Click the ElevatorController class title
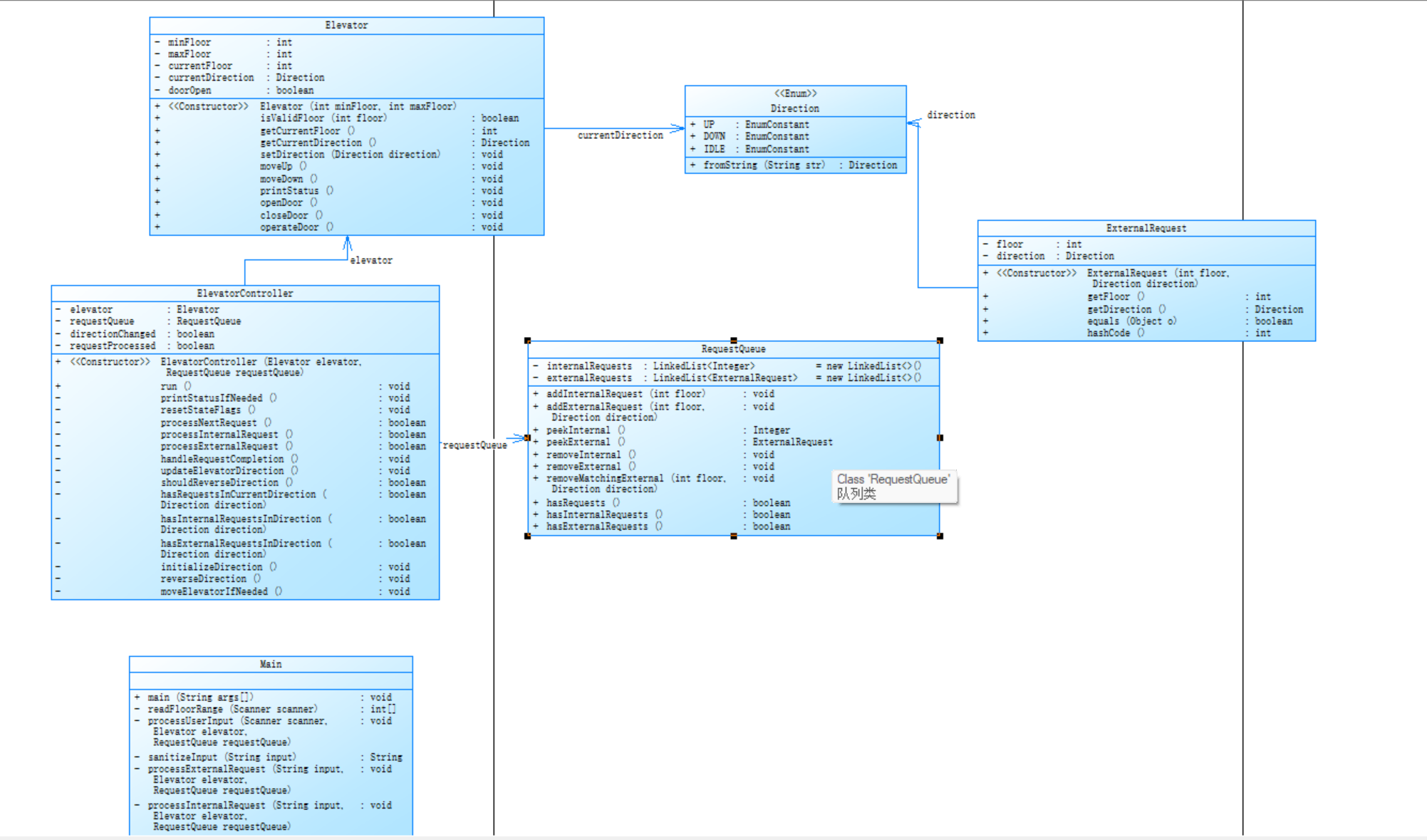Image resolution: width=1427 pixels, height=840 pixels. click(244, 293)
